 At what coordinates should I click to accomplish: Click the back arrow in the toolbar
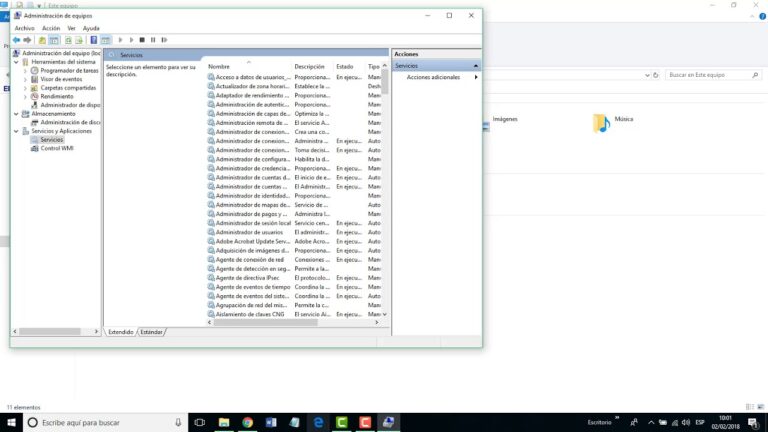pyautogui.click(x=16, y=40)
